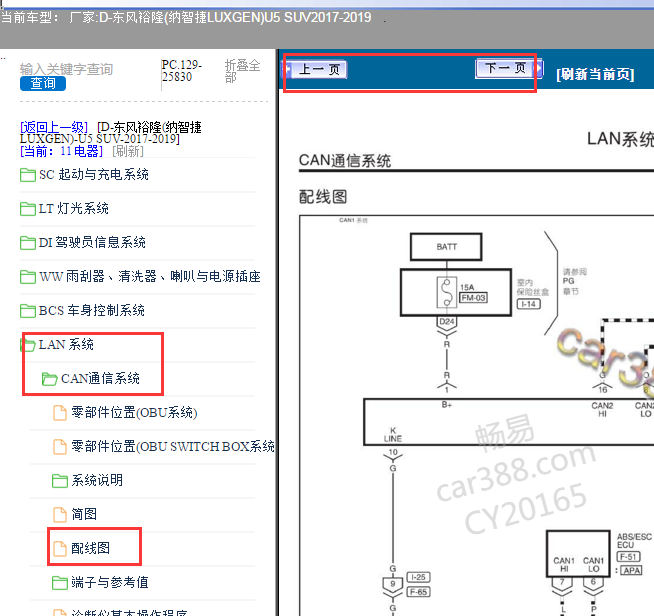Click the 简图 document icon
The image size is (654, 616).
pos(60,515)
